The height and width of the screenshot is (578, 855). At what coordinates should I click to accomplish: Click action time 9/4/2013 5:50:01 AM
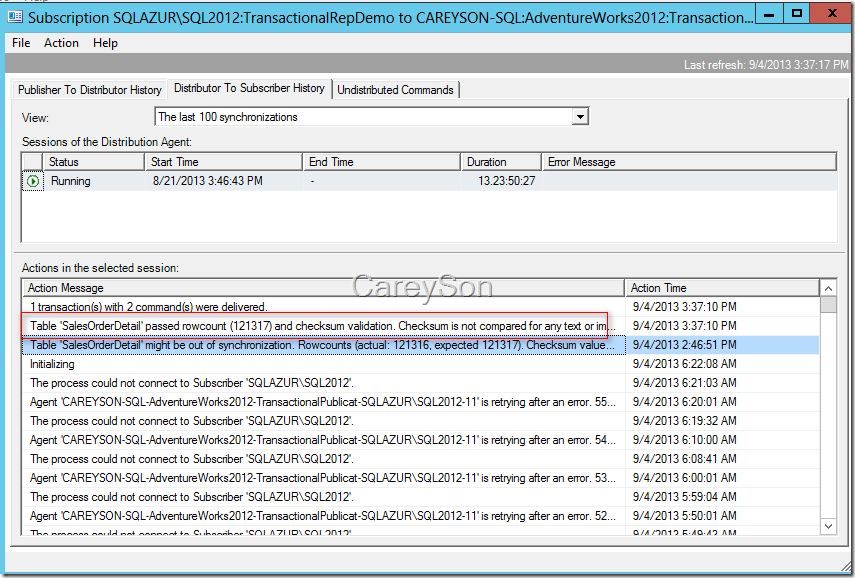point(684,516)
